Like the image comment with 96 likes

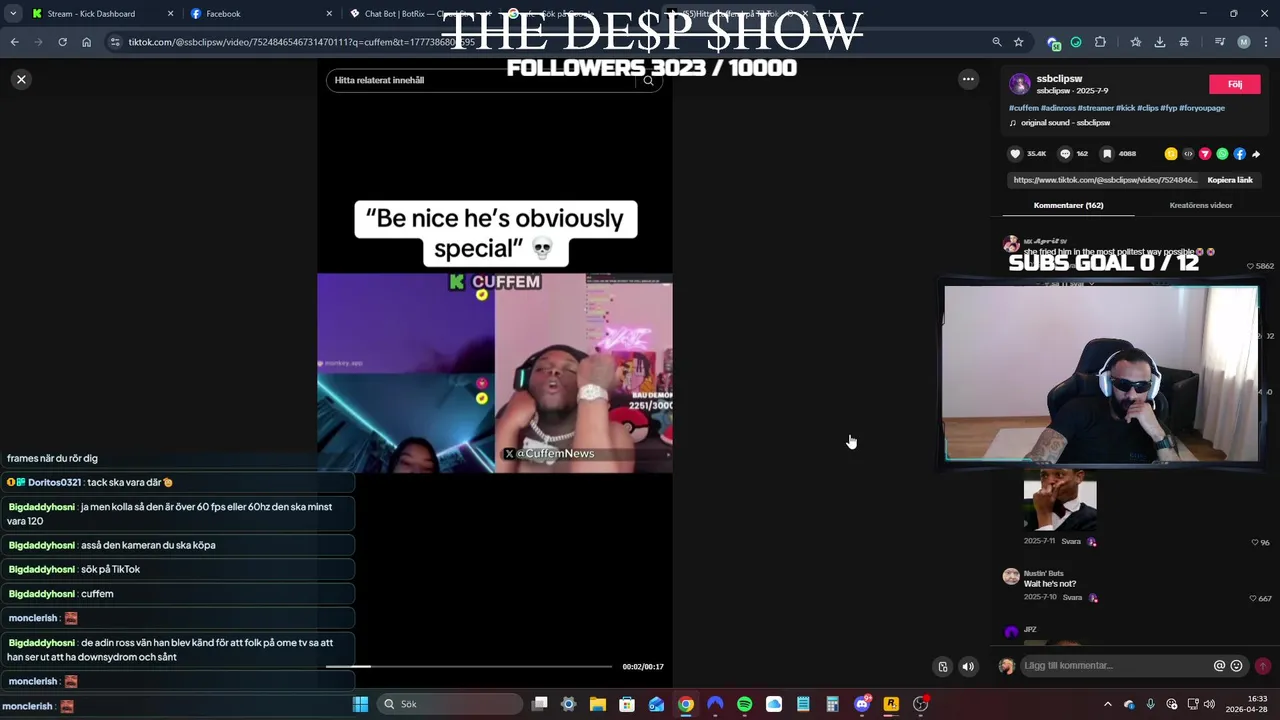tap(1255, 542)
